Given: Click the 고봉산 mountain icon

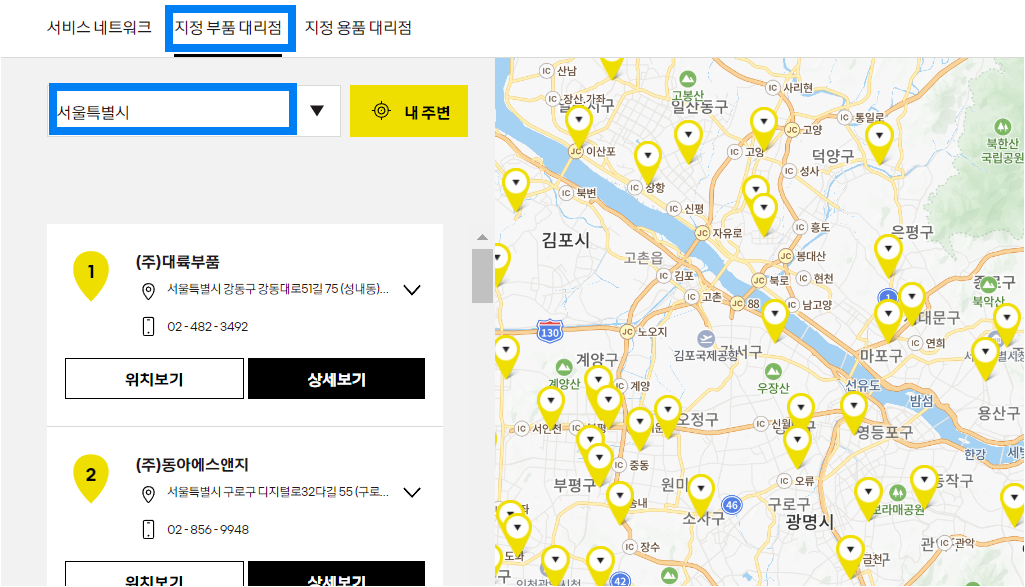Looking at the screenshot, I should [687, 79].
